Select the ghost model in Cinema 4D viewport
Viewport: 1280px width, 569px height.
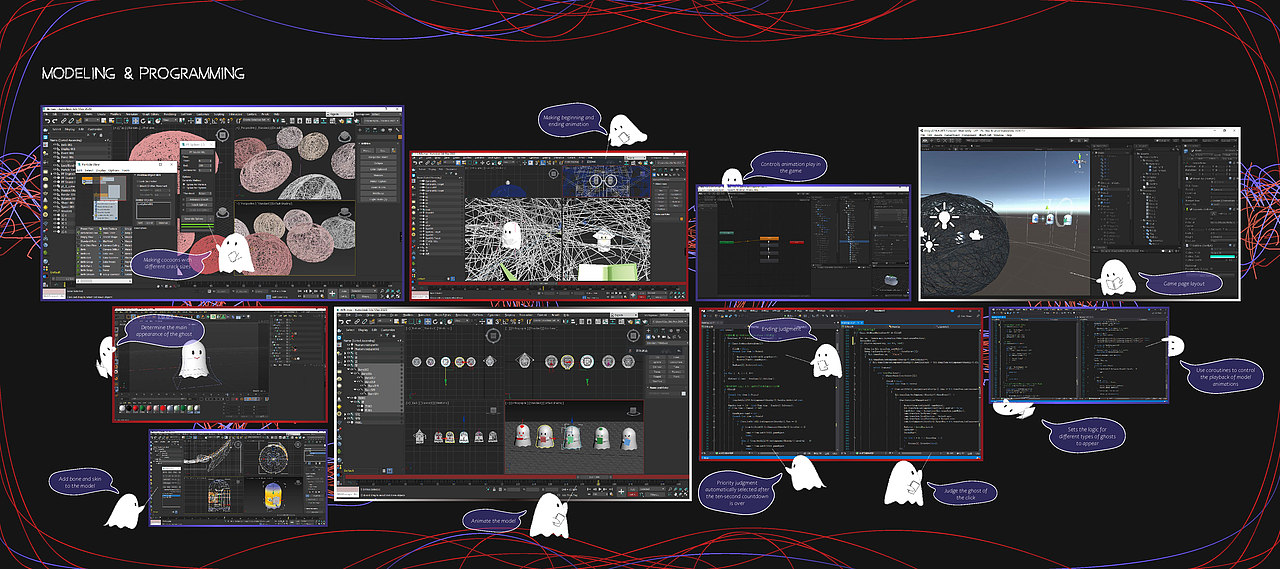[194, 360]
